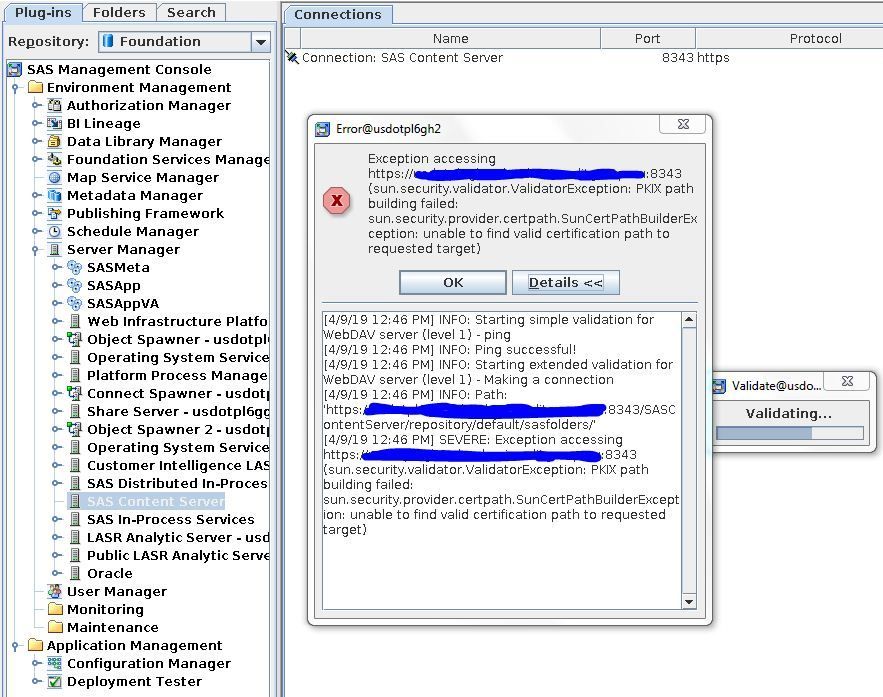Click the Object Spawner 2 icon
The height and width of the screenshot is (697, 883).
[x=74, y=430]
